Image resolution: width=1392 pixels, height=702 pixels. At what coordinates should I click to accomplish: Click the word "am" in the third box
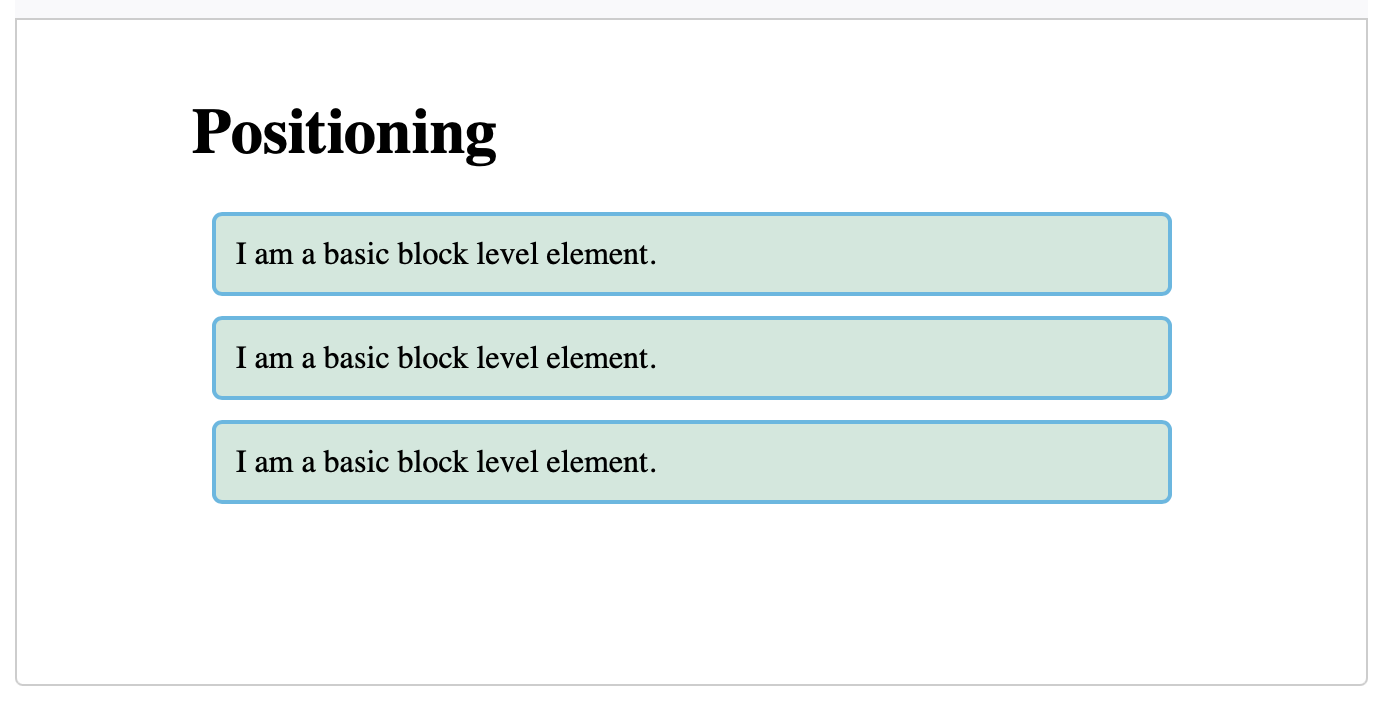click(274, 462)
